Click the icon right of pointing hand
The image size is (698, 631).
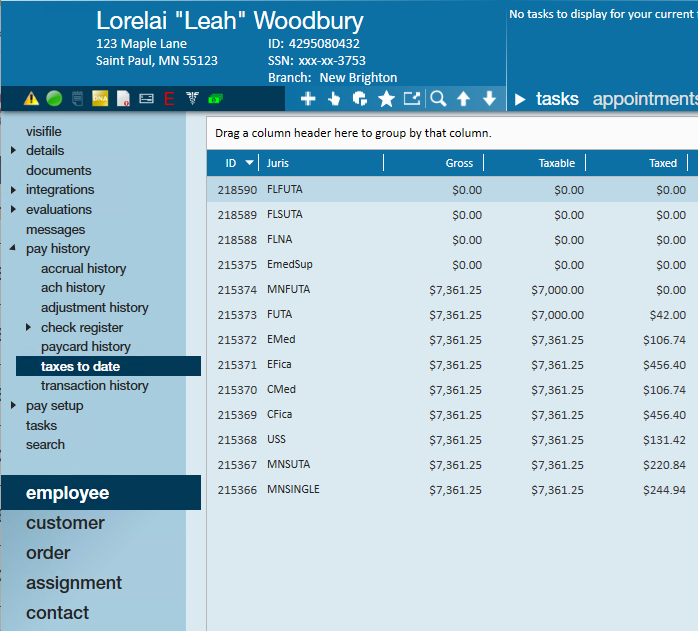point(360,98)
